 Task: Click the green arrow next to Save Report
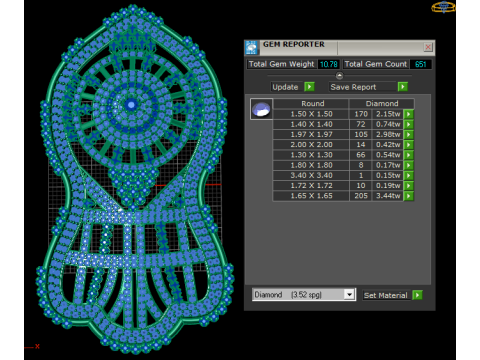point(403,87)
